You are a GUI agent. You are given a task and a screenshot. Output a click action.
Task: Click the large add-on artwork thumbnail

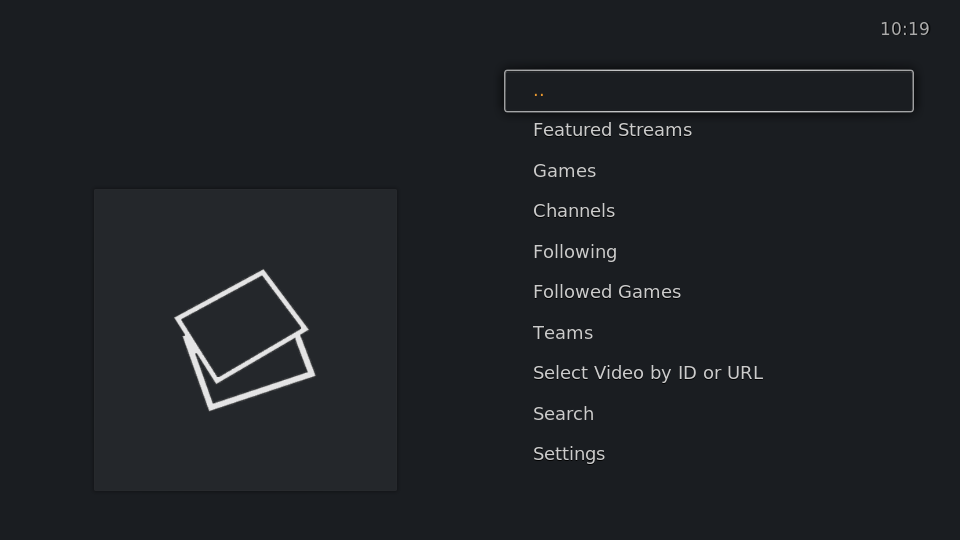tap(245, 340)
